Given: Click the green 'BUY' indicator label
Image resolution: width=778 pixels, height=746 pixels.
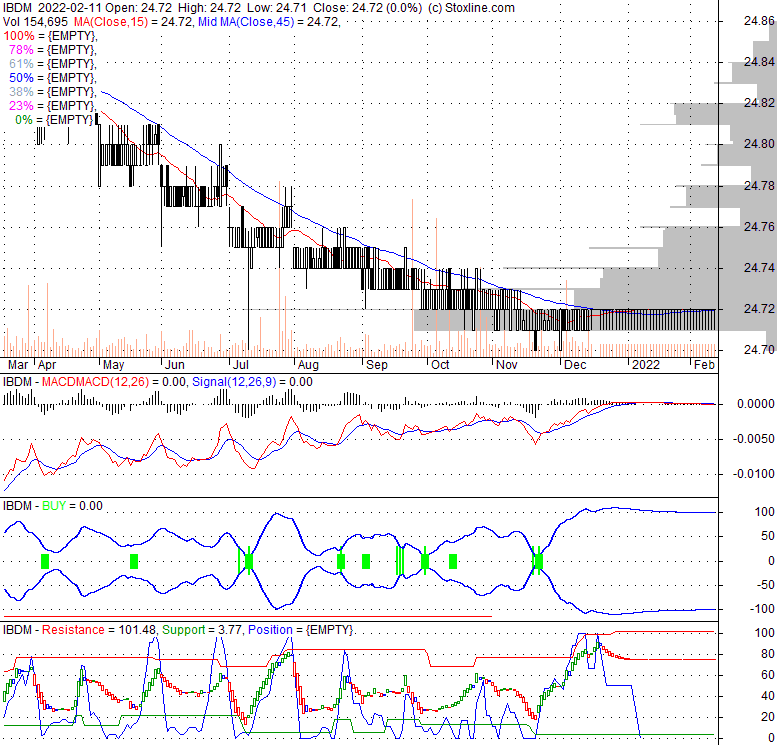Looking at the screenshot, I should click(x=54, y=506).
